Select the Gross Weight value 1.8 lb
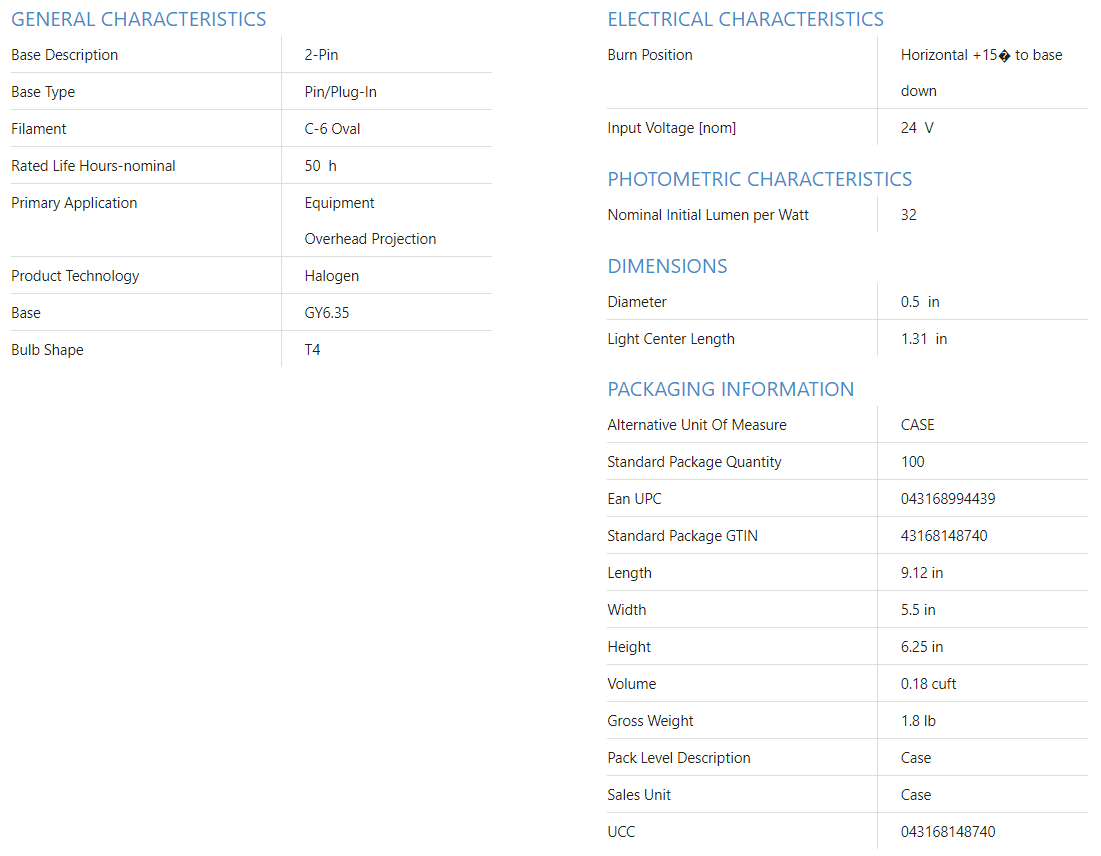 click(x=917, y=721)
